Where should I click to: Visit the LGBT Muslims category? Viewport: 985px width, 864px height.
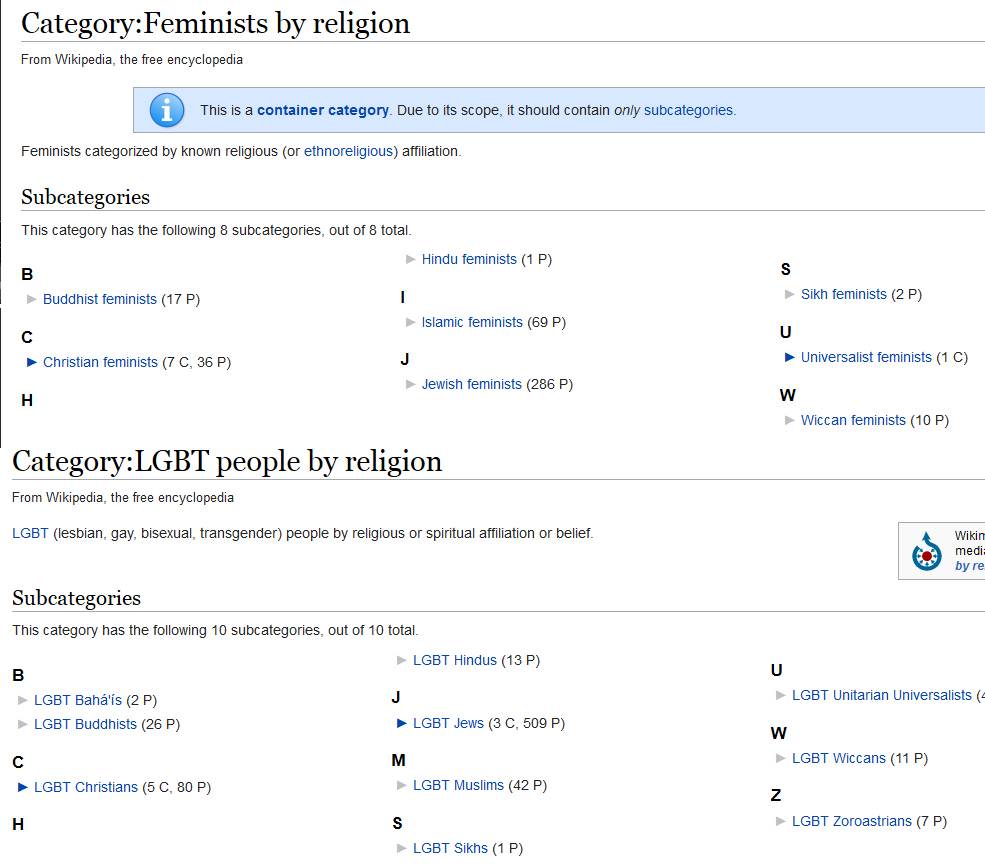(x=458, y=785)
